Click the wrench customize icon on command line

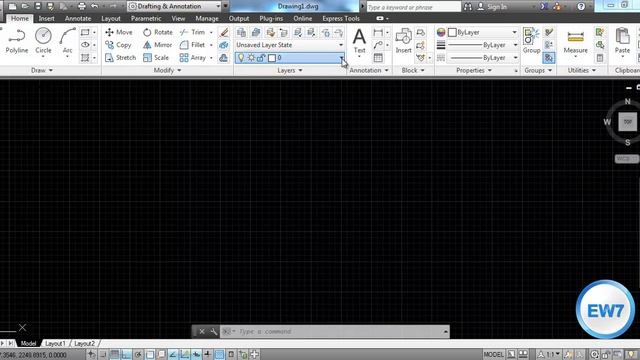213,331
